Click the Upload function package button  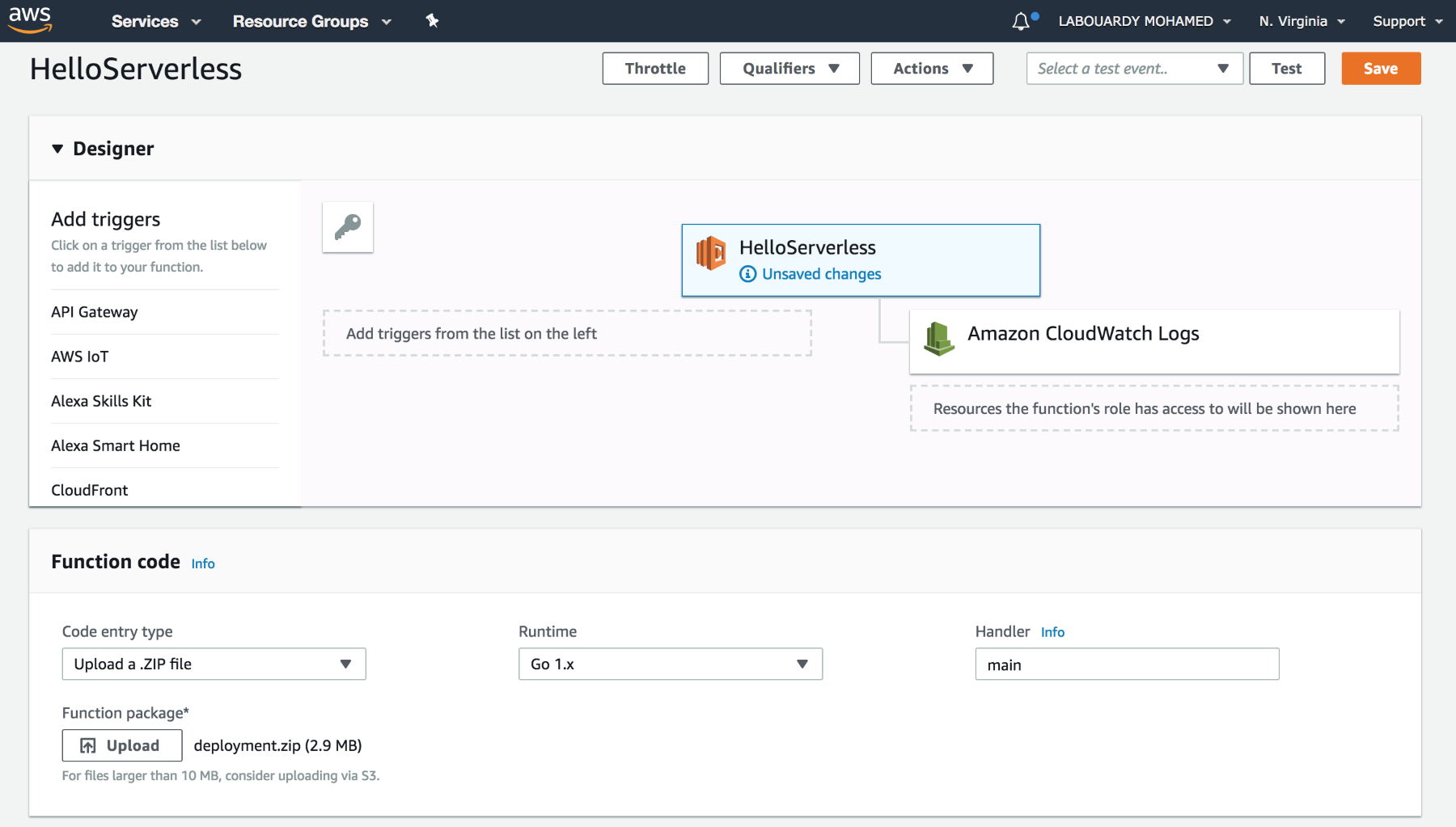(x=122, y=745)
